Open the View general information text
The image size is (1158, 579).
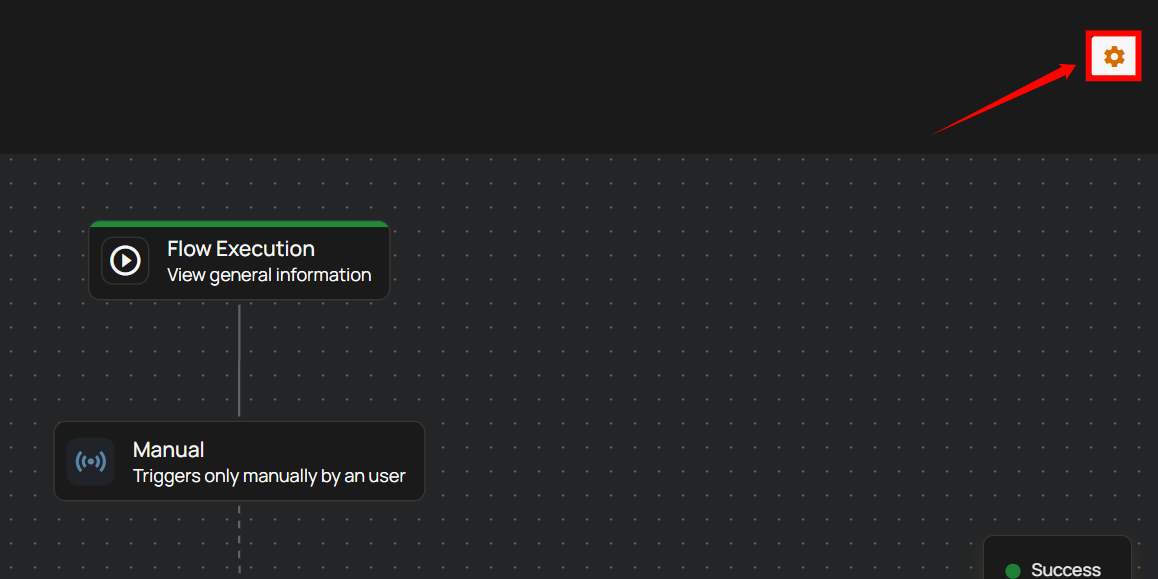(x=269, y=275)
